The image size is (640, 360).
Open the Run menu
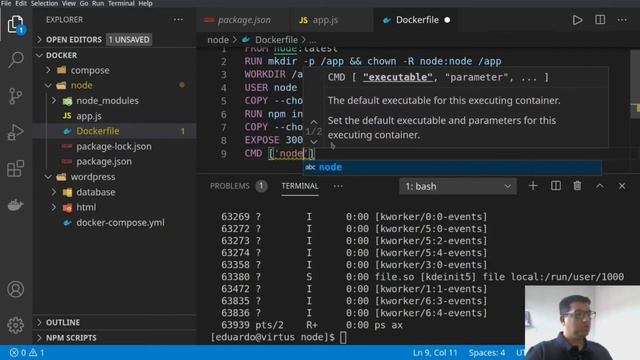coord(98,3)
